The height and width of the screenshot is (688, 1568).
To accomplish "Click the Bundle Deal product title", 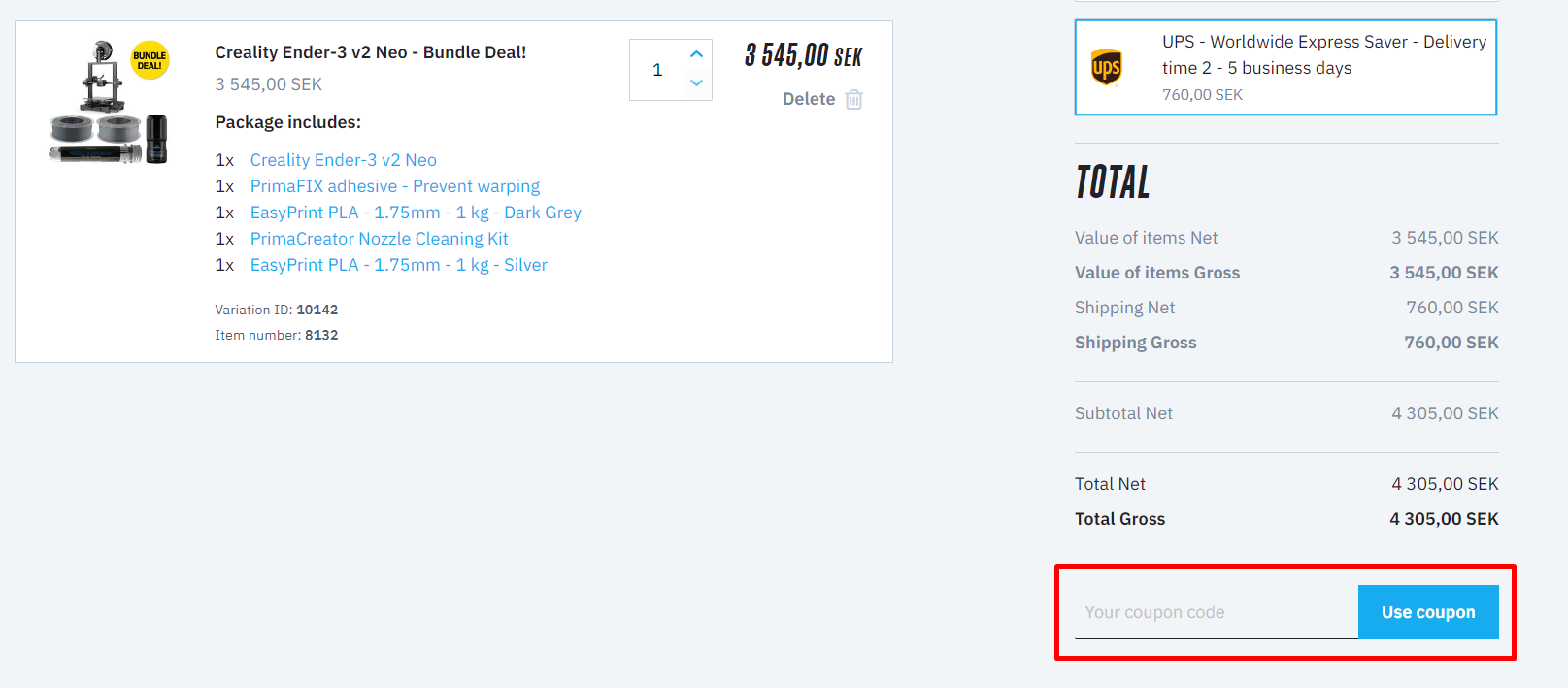I will [371, 52].
